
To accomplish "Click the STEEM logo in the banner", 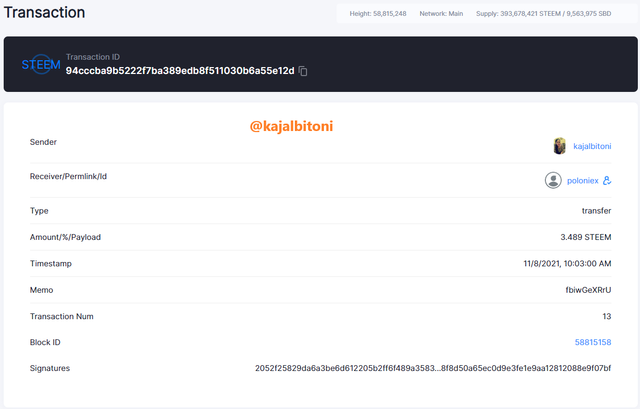I will tap(41, 64).
